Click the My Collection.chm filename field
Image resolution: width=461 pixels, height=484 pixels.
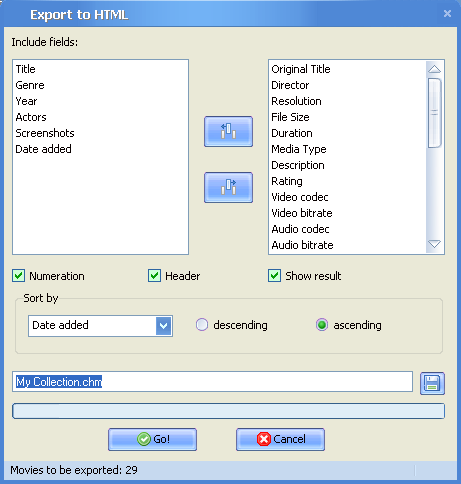click(212, 382)
